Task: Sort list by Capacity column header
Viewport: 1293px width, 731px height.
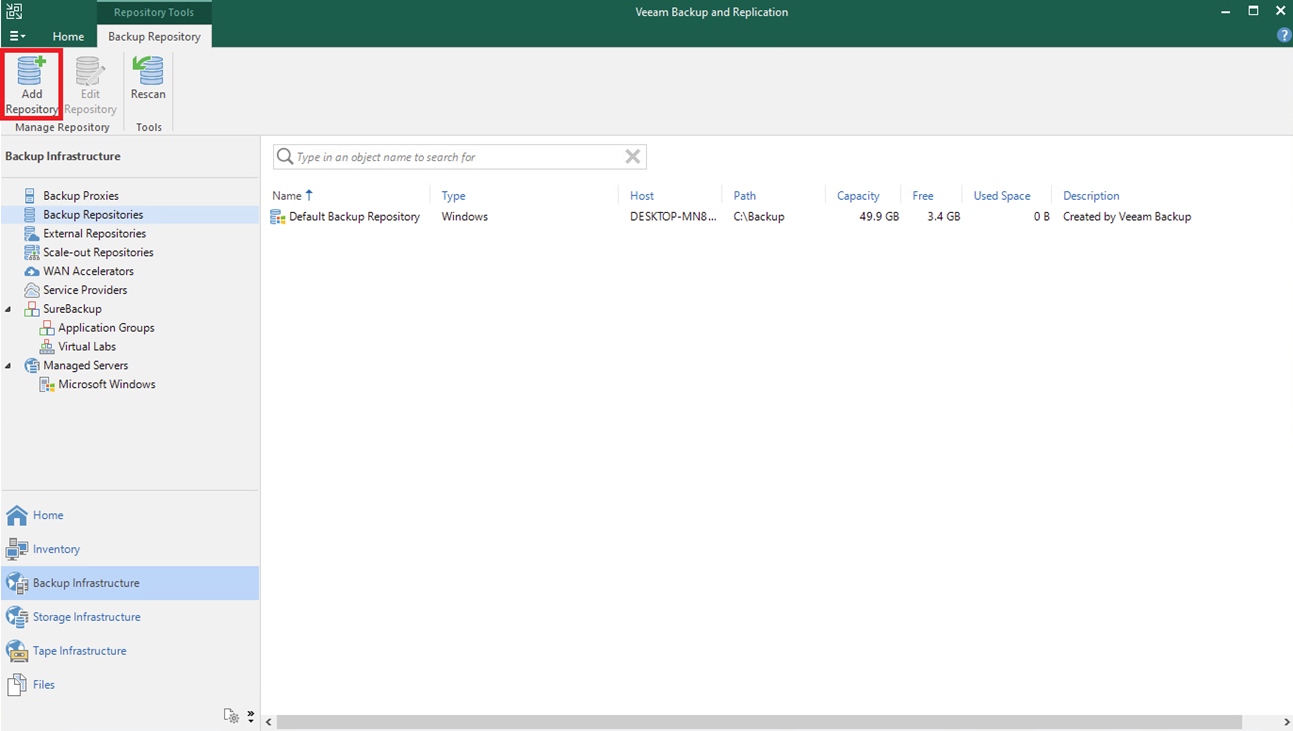Action: 858,196
